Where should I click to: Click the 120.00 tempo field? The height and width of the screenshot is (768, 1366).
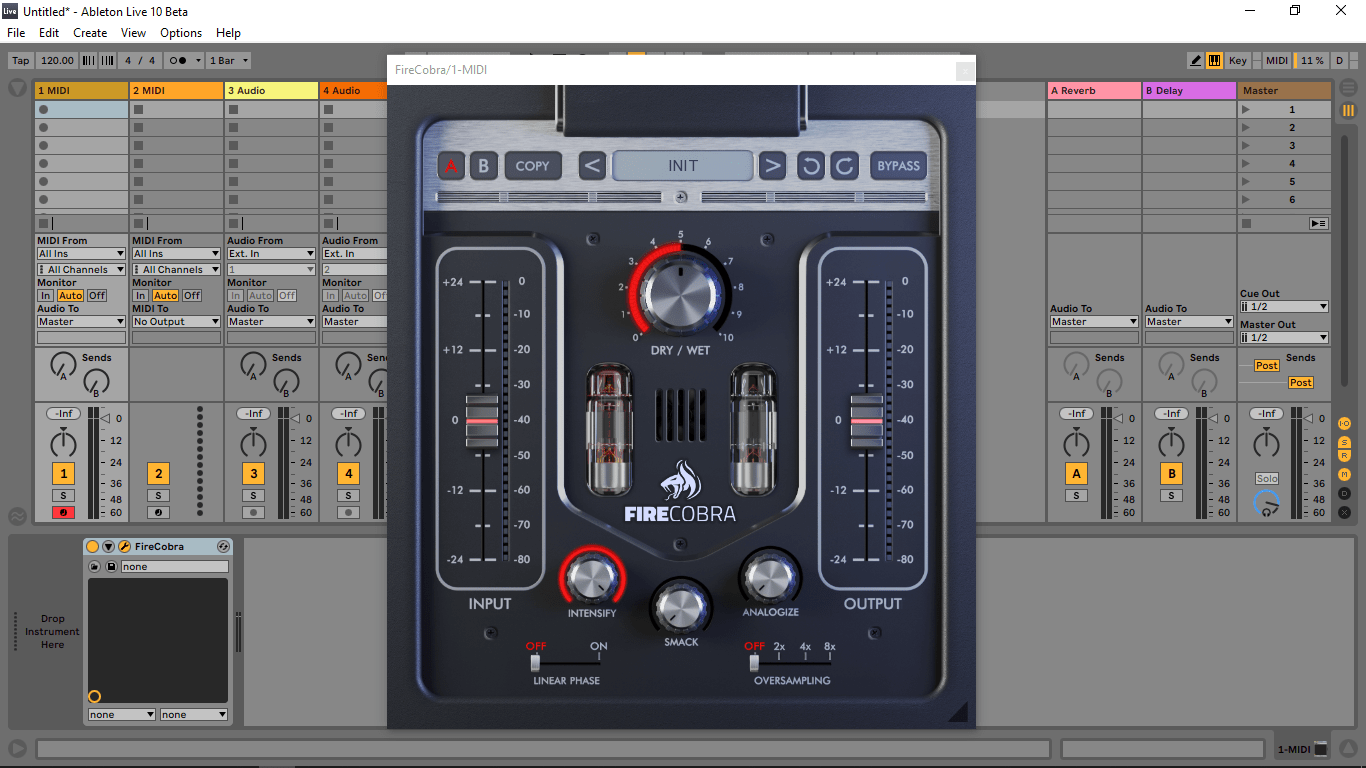click(x=57, y=61)
